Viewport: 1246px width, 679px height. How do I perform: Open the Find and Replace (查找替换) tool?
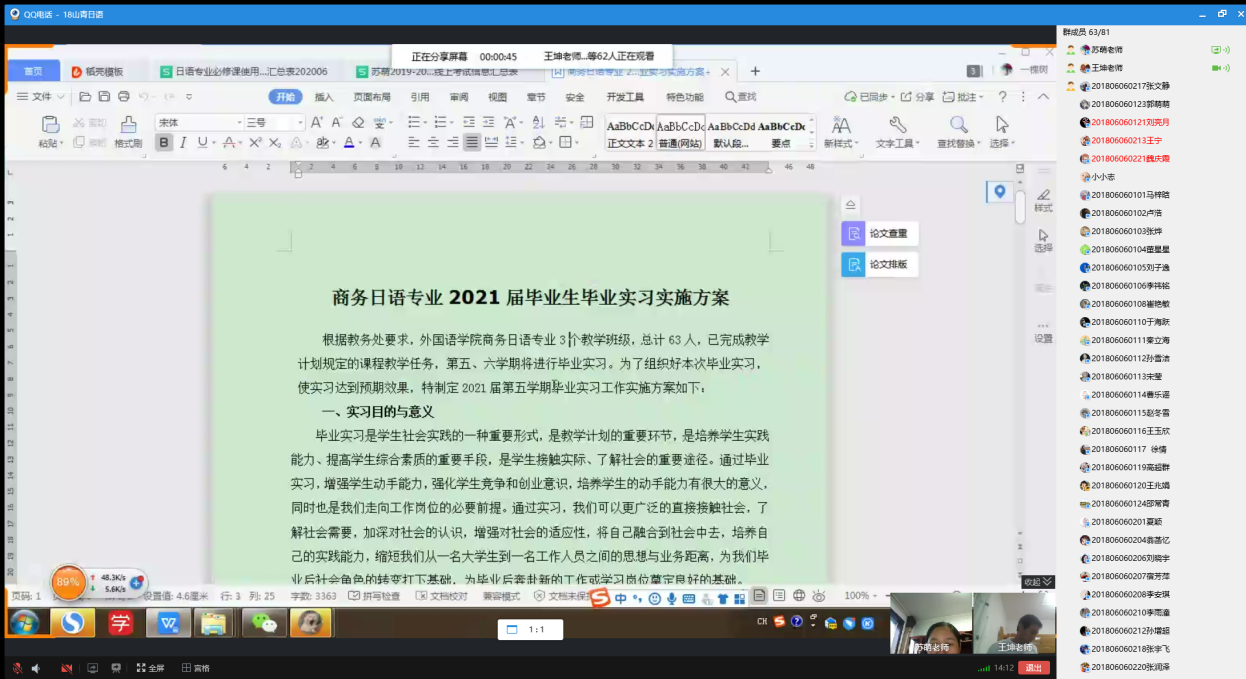click(958, 125)
